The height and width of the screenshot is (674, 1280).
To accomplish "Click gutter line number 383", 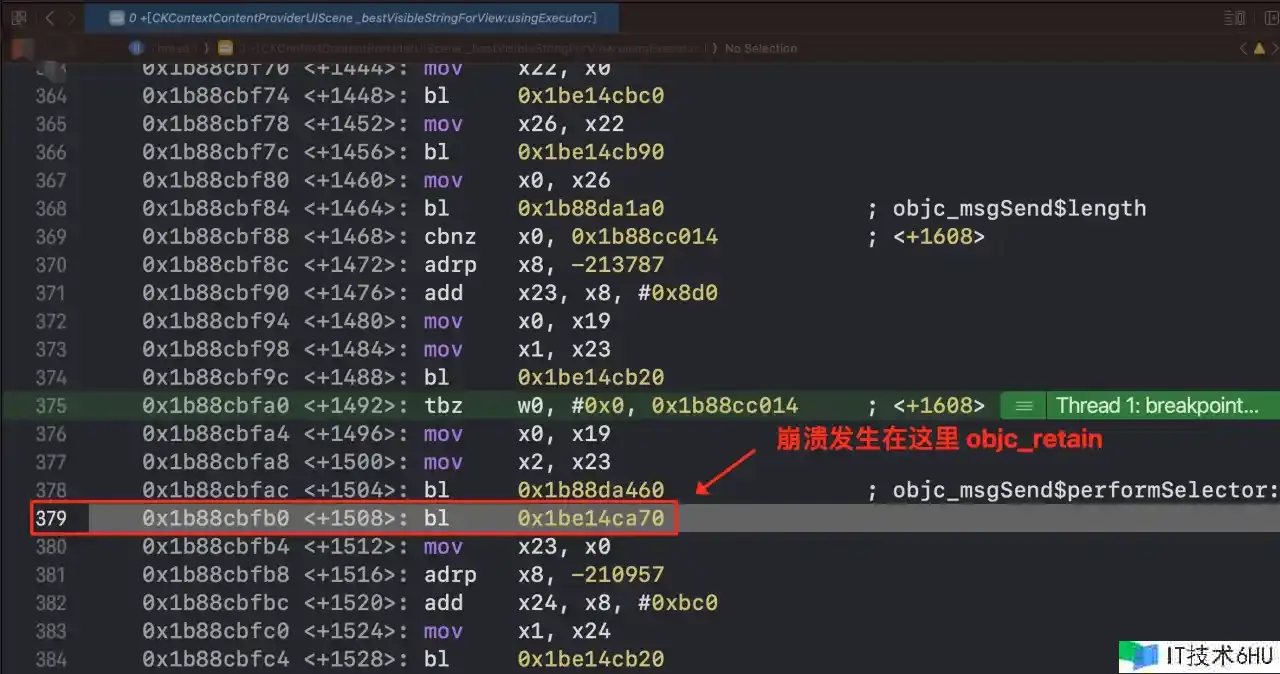I will pyautogui.click(x=50, y=631).
